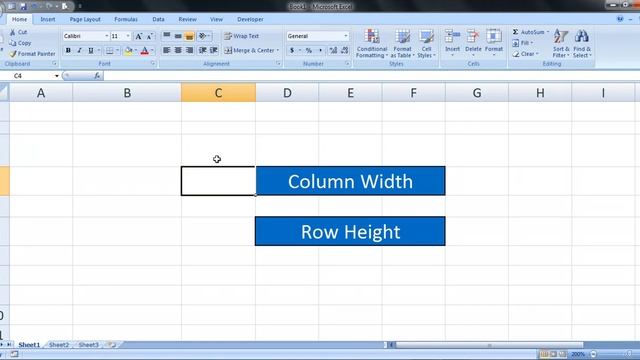Switch to the Page Layout tab
The image size is (640, 360).
[x=85, y=19]
